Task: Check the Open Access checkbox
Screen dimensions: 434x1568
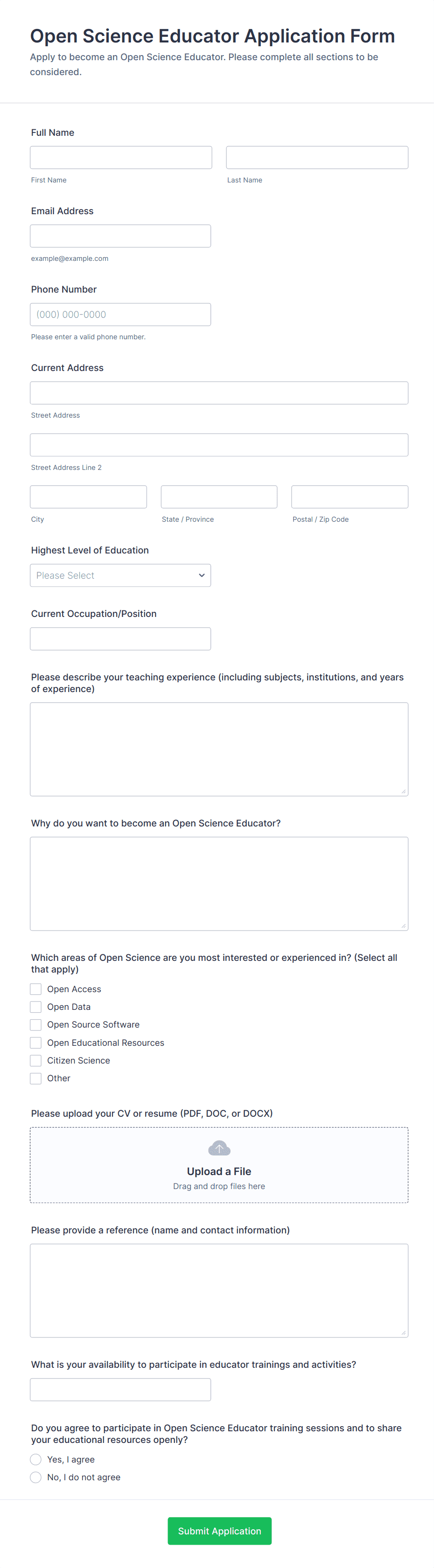Action: (x=35, y=988)
